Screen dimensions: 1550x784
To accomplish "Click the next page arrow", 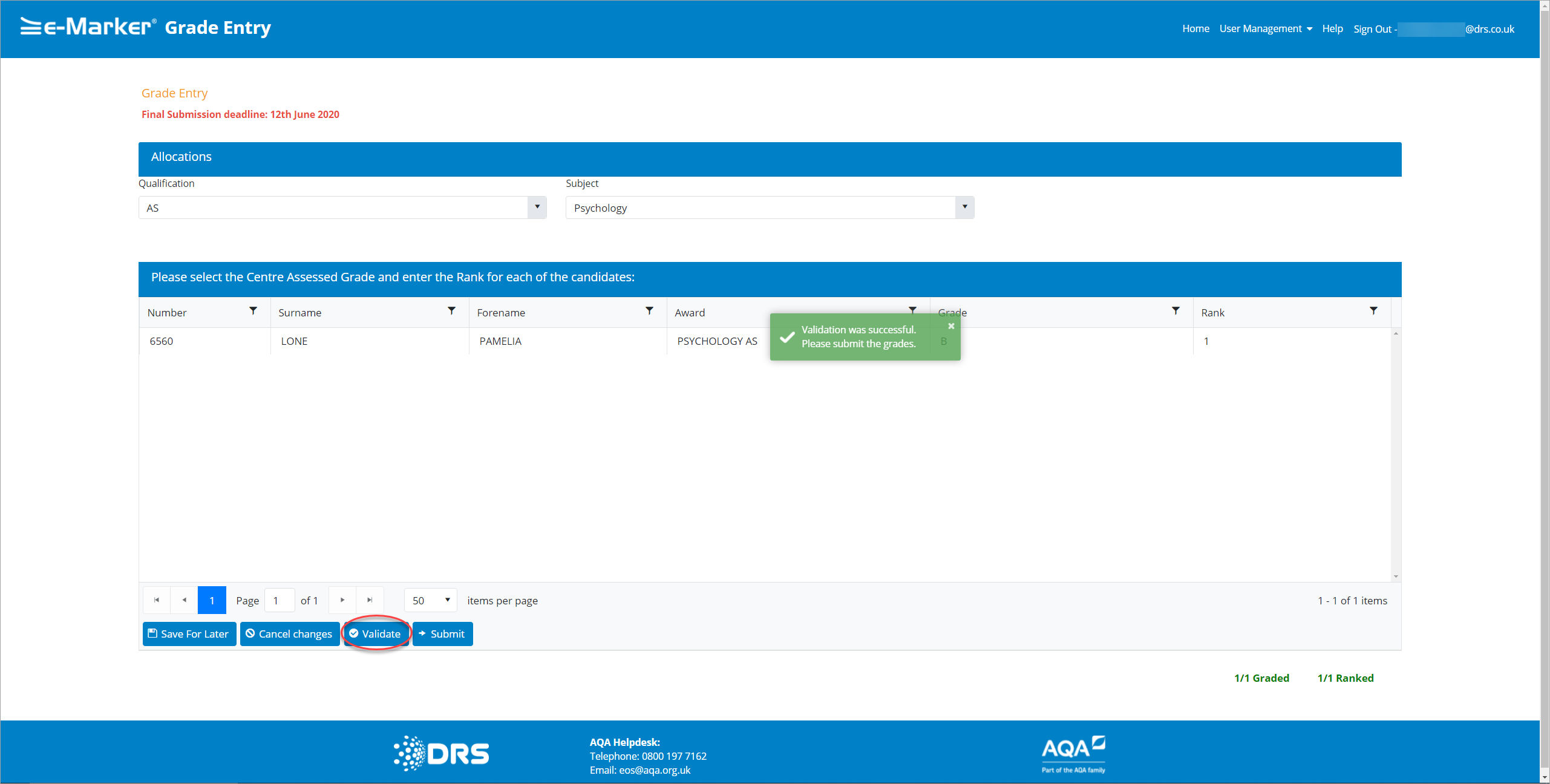I will click(x=342, y=600).
